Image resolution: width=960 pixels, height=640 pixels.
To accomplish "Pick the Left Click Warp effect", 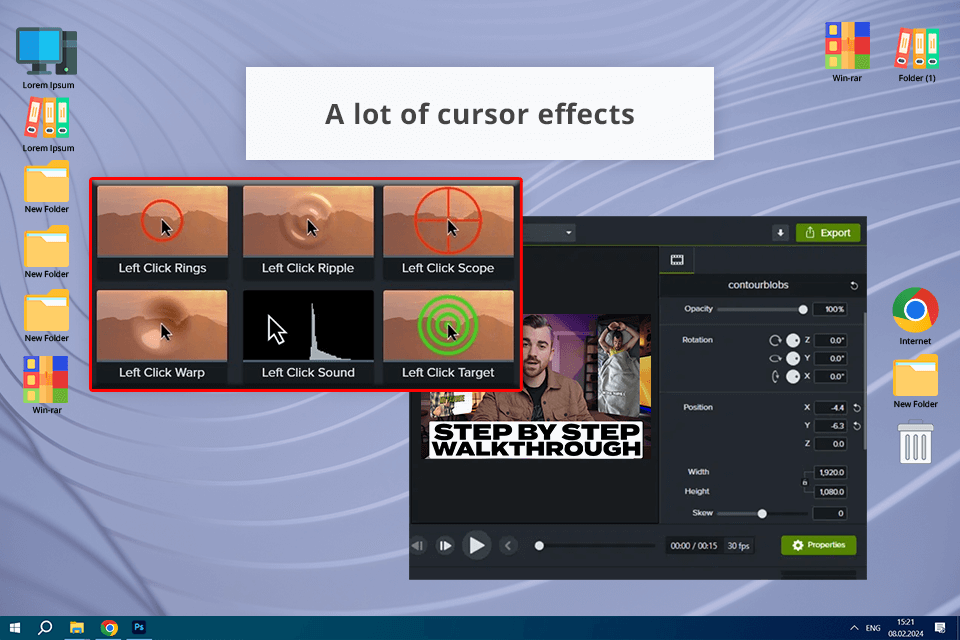I will click(162, 336).
